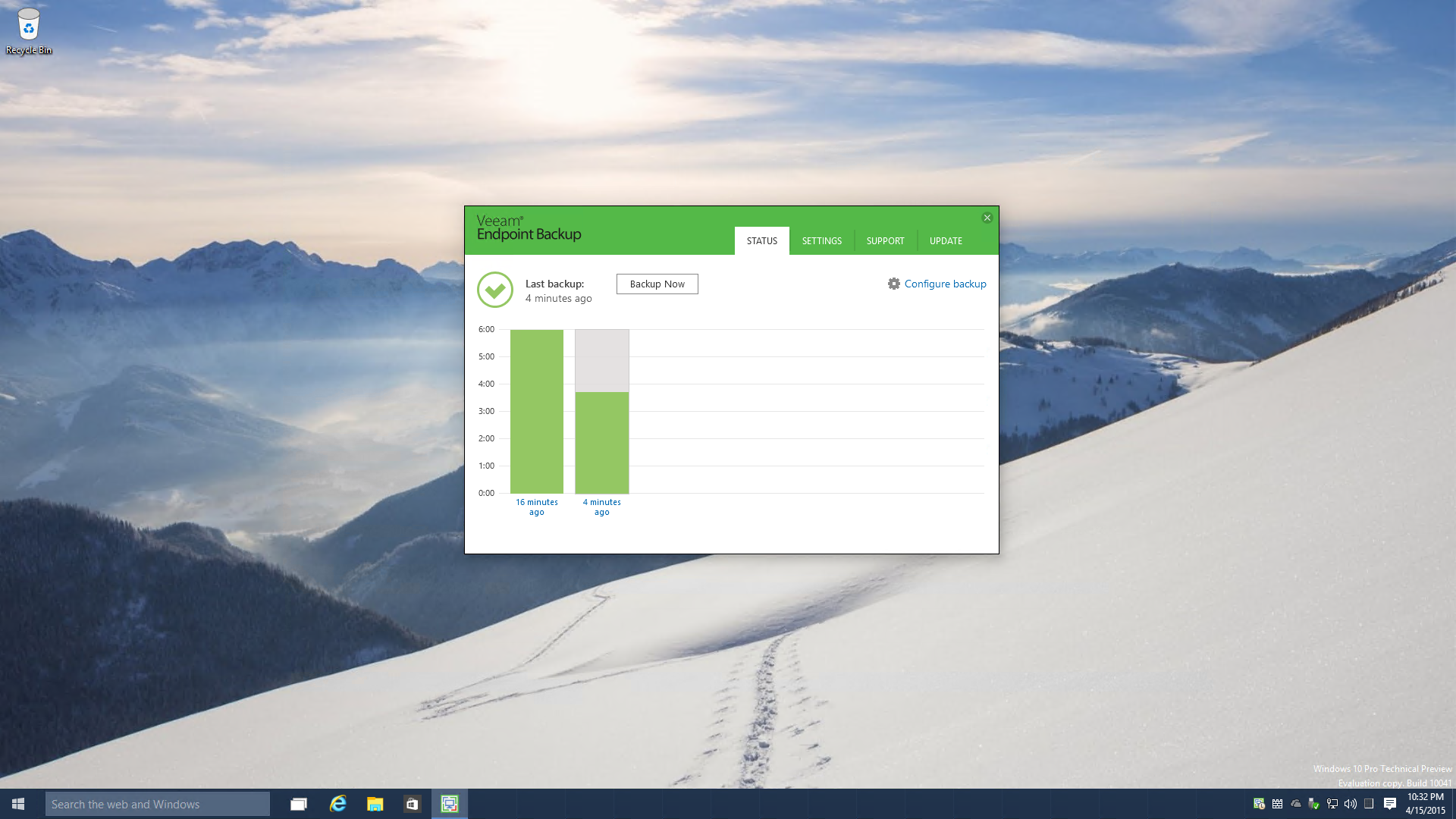Open the Store app from the taskbar
This screenshot has width=1456, height=819.
(x=412, y=804)
